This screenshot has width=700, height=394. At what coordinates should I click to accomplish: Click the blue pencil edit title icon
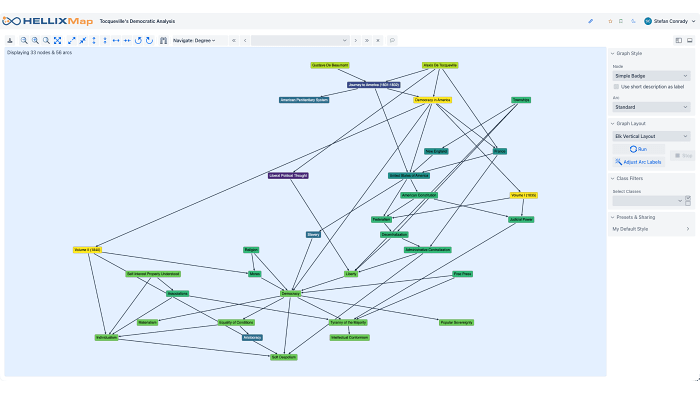(591, 21)
